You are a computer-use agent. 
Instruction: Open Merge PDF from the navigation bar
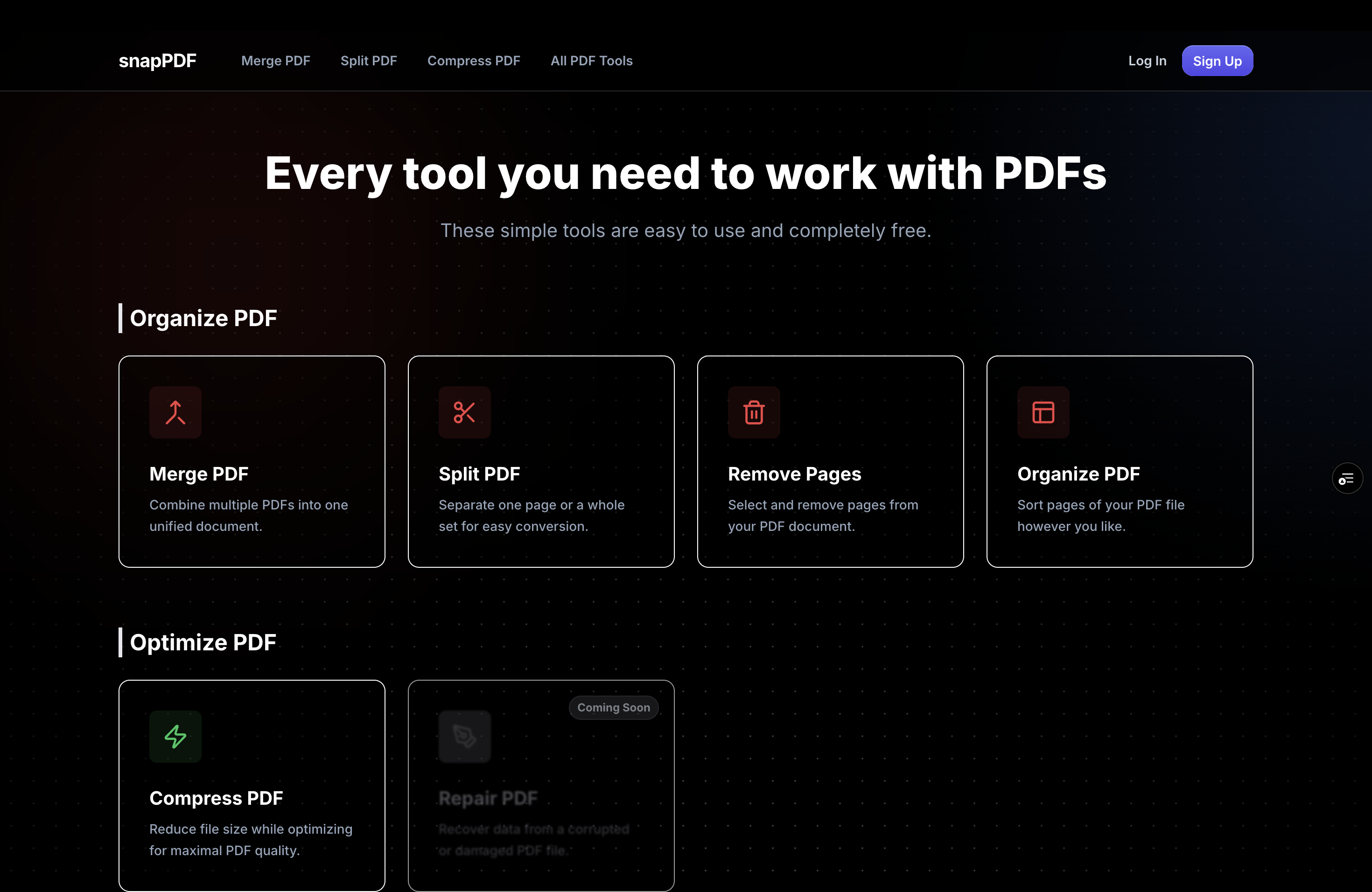click(275, 61)
